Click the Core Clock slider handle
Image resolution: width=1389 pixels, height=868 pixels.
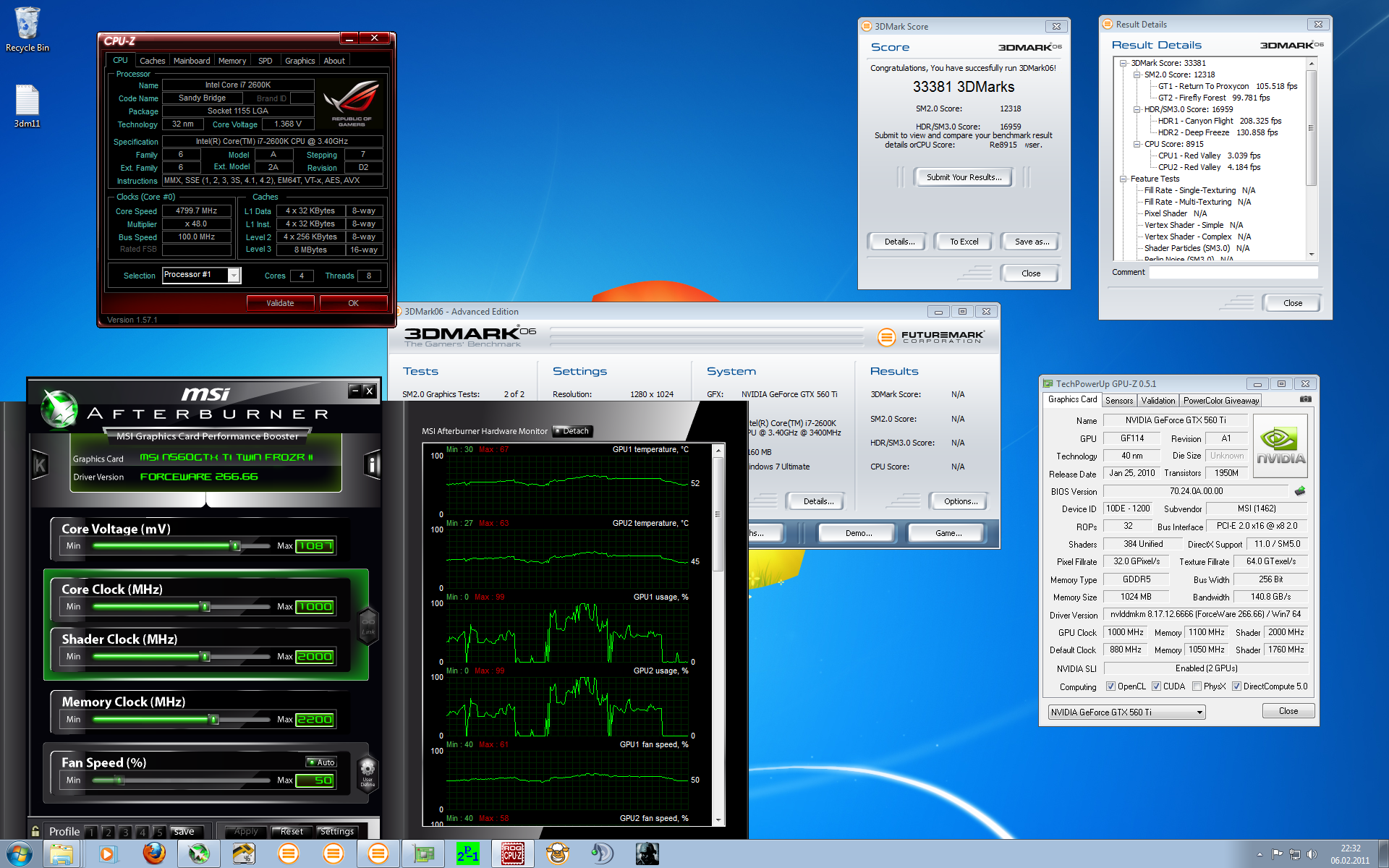(205, 607)
